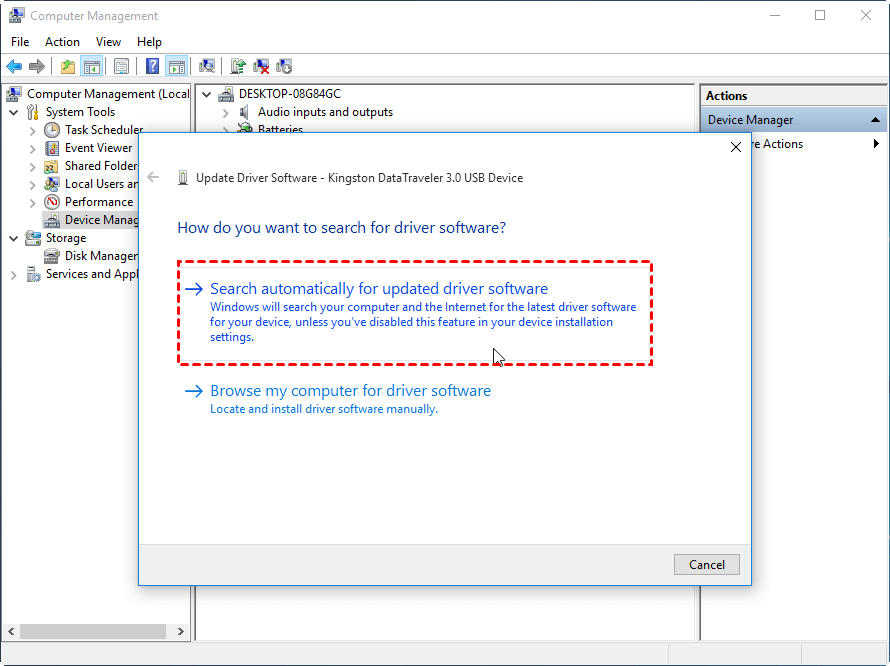Click the Local Users and Groups icon
The width and height of the screenshot is (890, 666).
pos(52,184)
